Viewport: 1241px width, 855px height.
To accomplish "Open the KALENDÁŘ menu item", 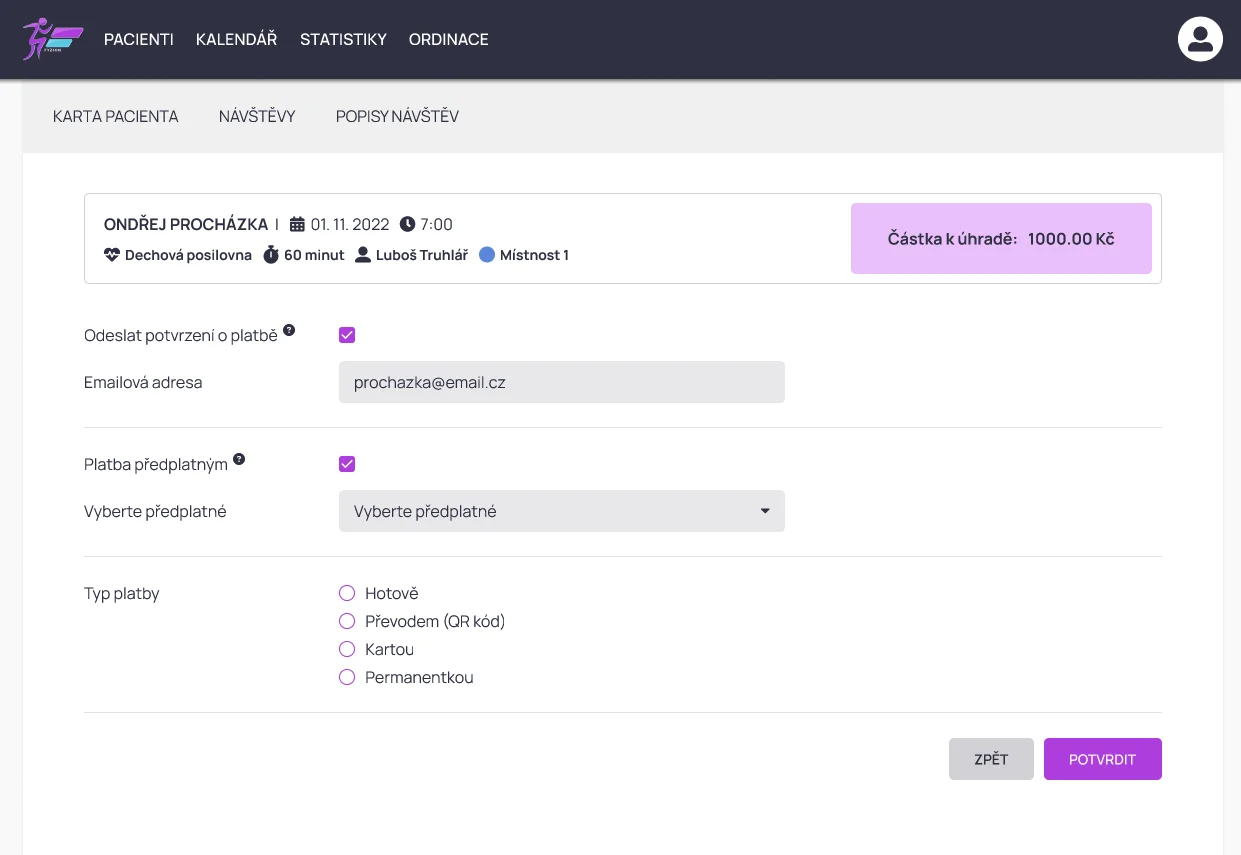I will click(x=236, y=40).
